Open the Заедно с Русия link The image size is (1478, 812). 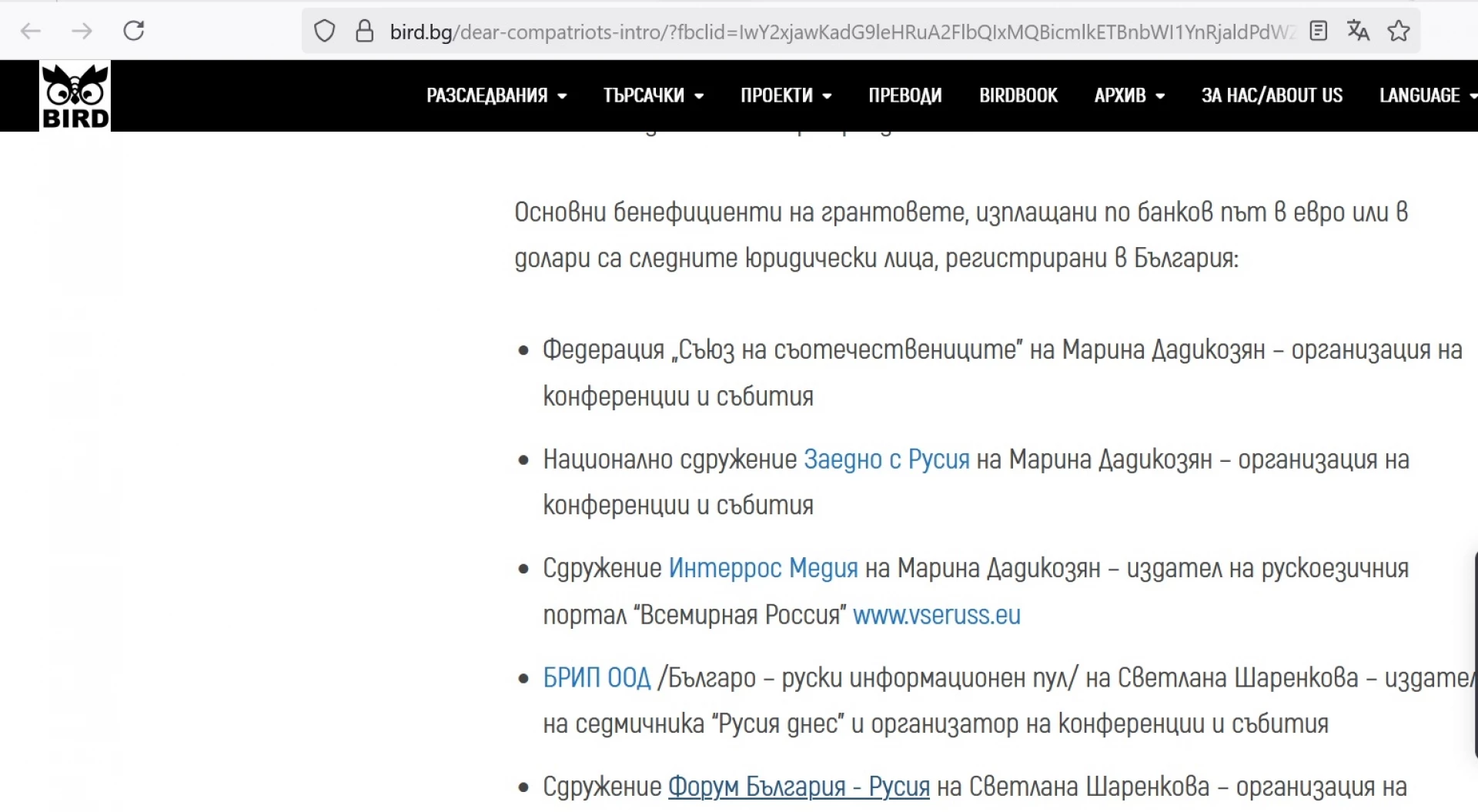[x=886, y=459]
